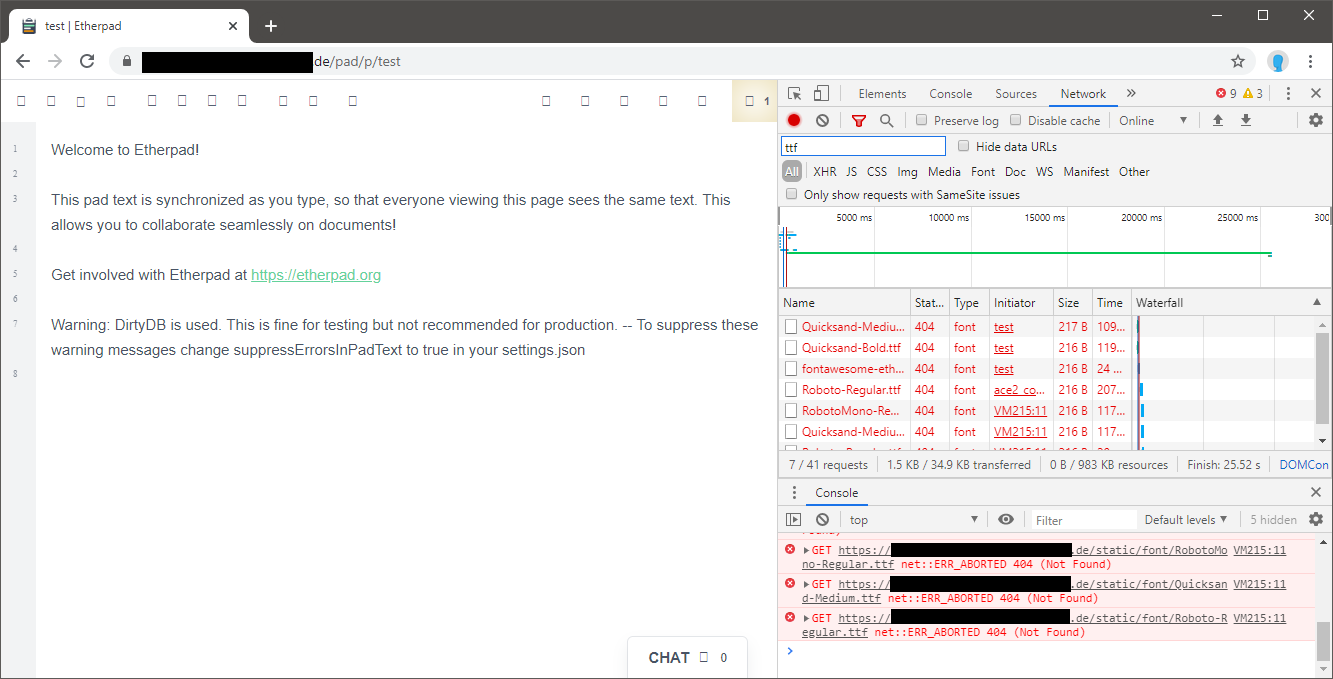Viewport: 1333px width, 679px height.
Task: Filter requests by CSS type
Action: 877,171
